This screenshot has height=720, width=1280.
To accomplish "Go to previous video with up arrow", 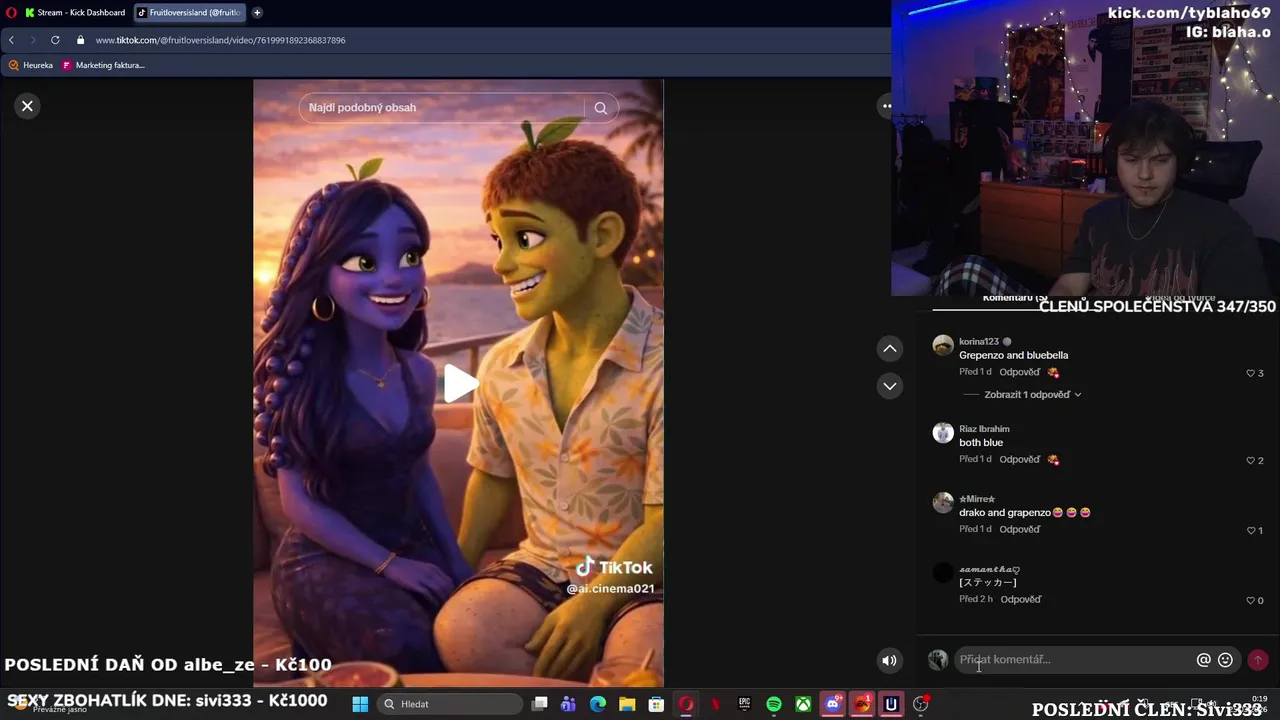I will pos(889,348).
